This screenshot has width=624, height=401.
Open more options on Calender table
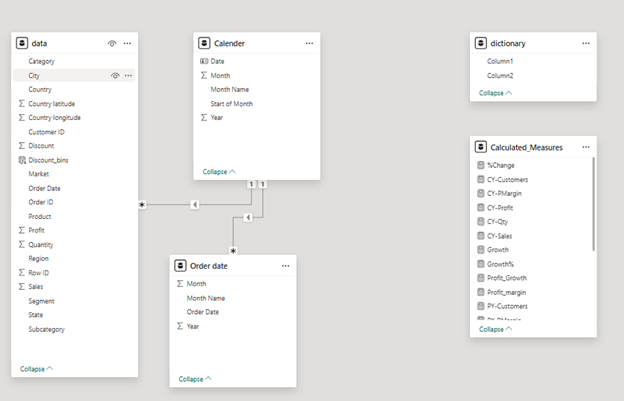pyautogui.click(x=309, y=44)
